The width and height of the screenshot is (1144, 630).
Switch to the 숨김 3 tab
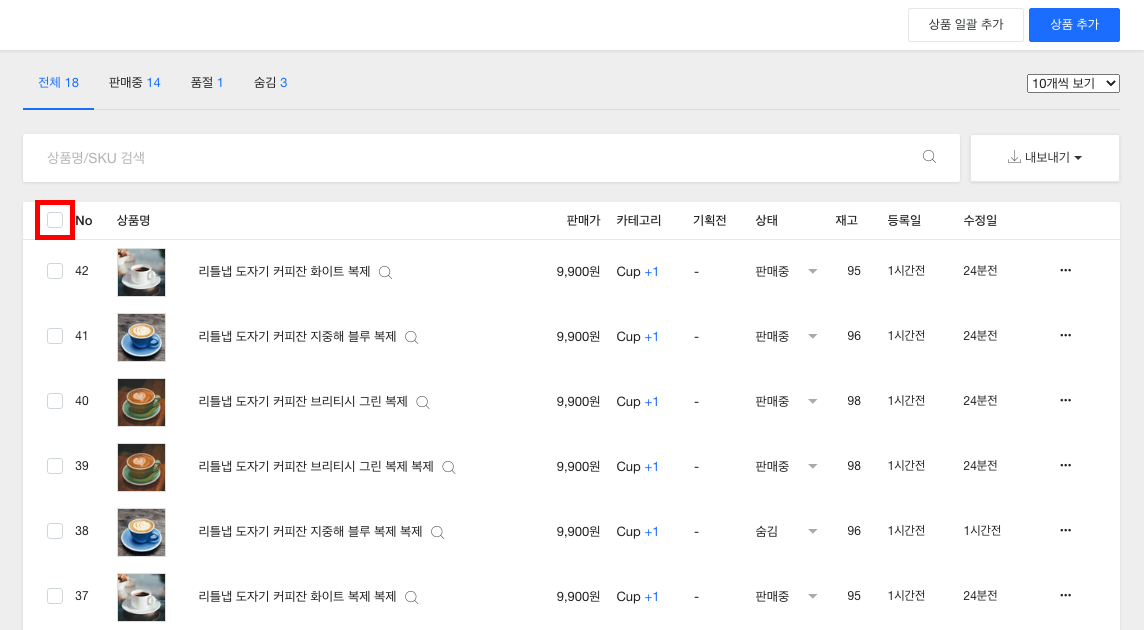[270, 82]
